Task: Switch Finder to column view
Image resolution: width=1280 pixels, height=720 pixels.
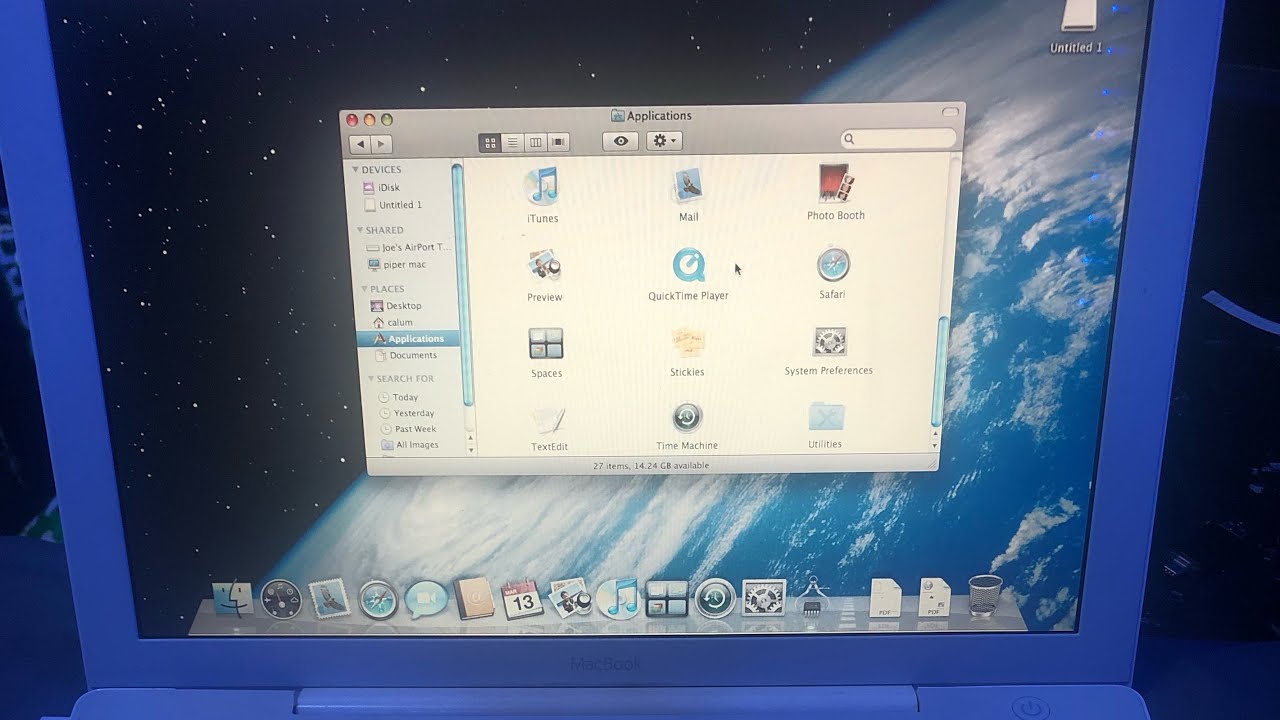Action: [536, 142]
